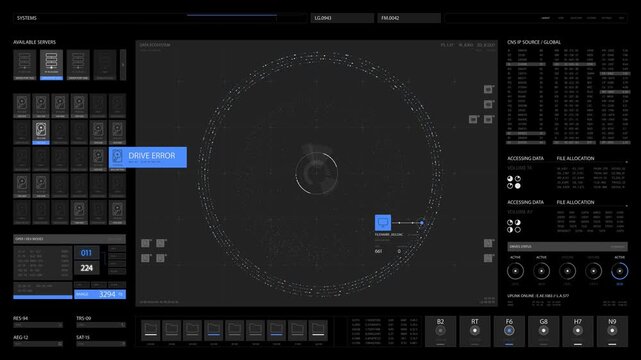641x360 pixels.
Task: Click the blue progress bar below the data list
Action: click(43, 297)
